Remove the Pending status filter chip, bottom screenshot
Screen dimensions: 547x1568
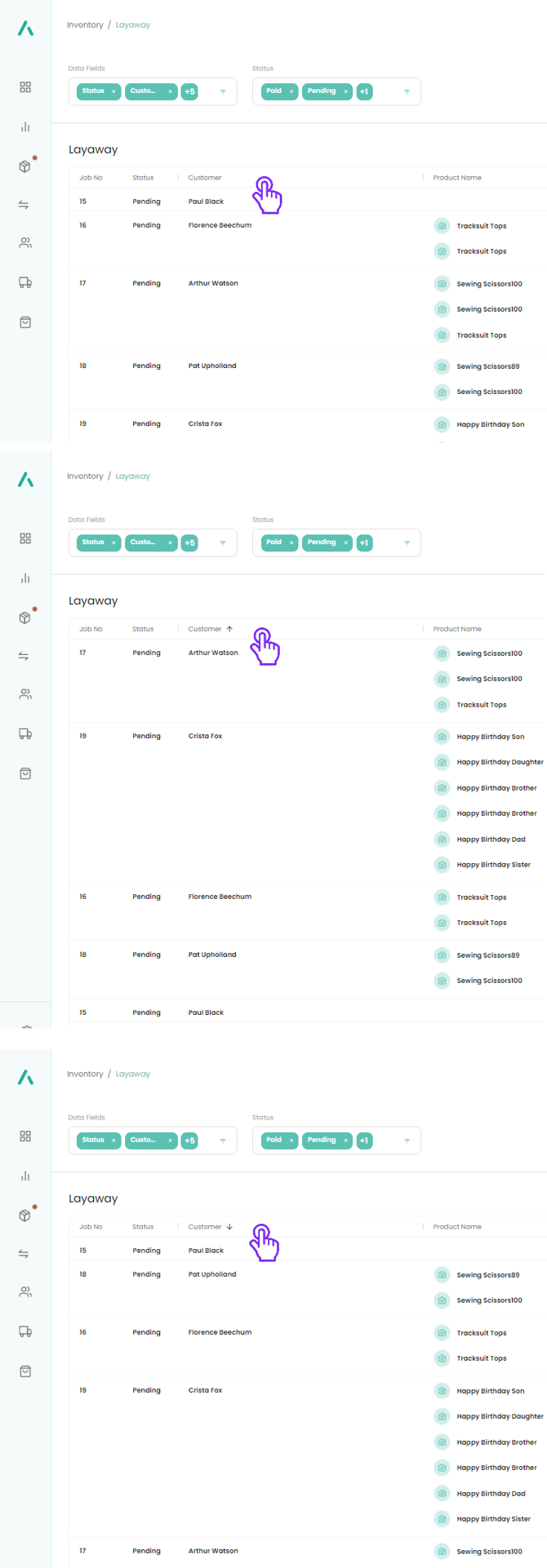point(346,1141)
